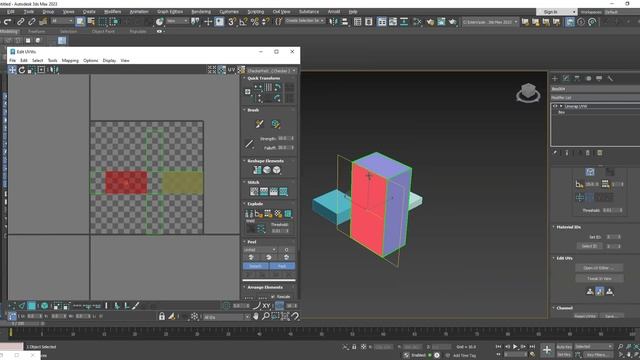Toggle Polygon sub-object mode in Edit UVWs
640x360 pixels.
pos(31,306)
